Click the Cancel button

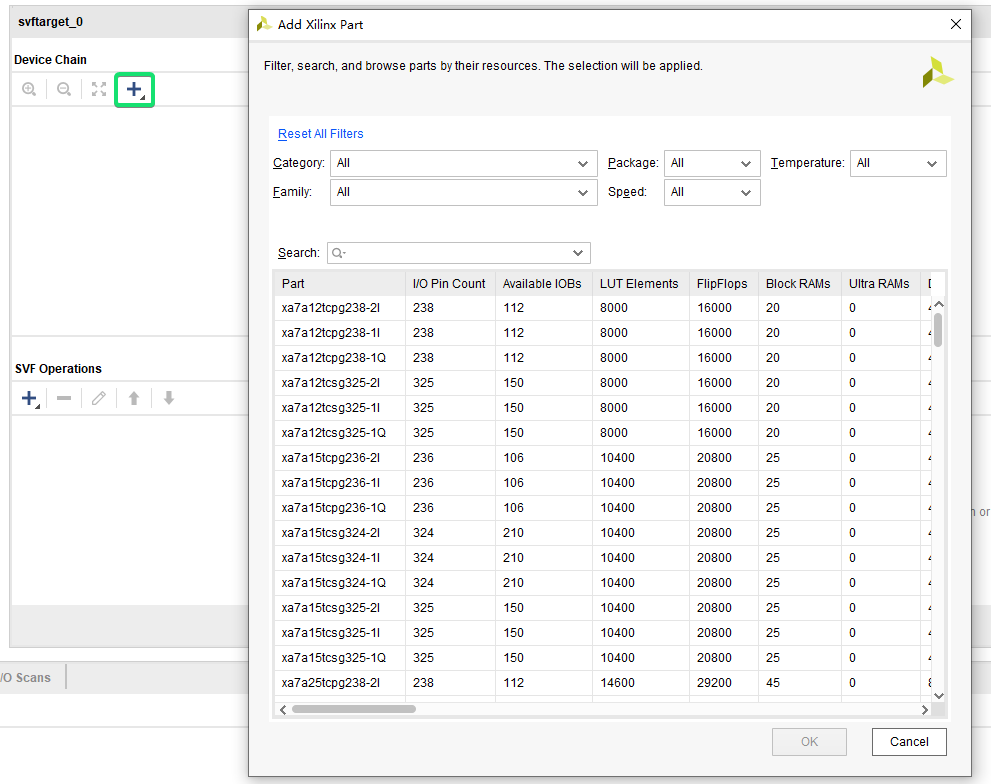pyautogui.click(x=909, y=742)
